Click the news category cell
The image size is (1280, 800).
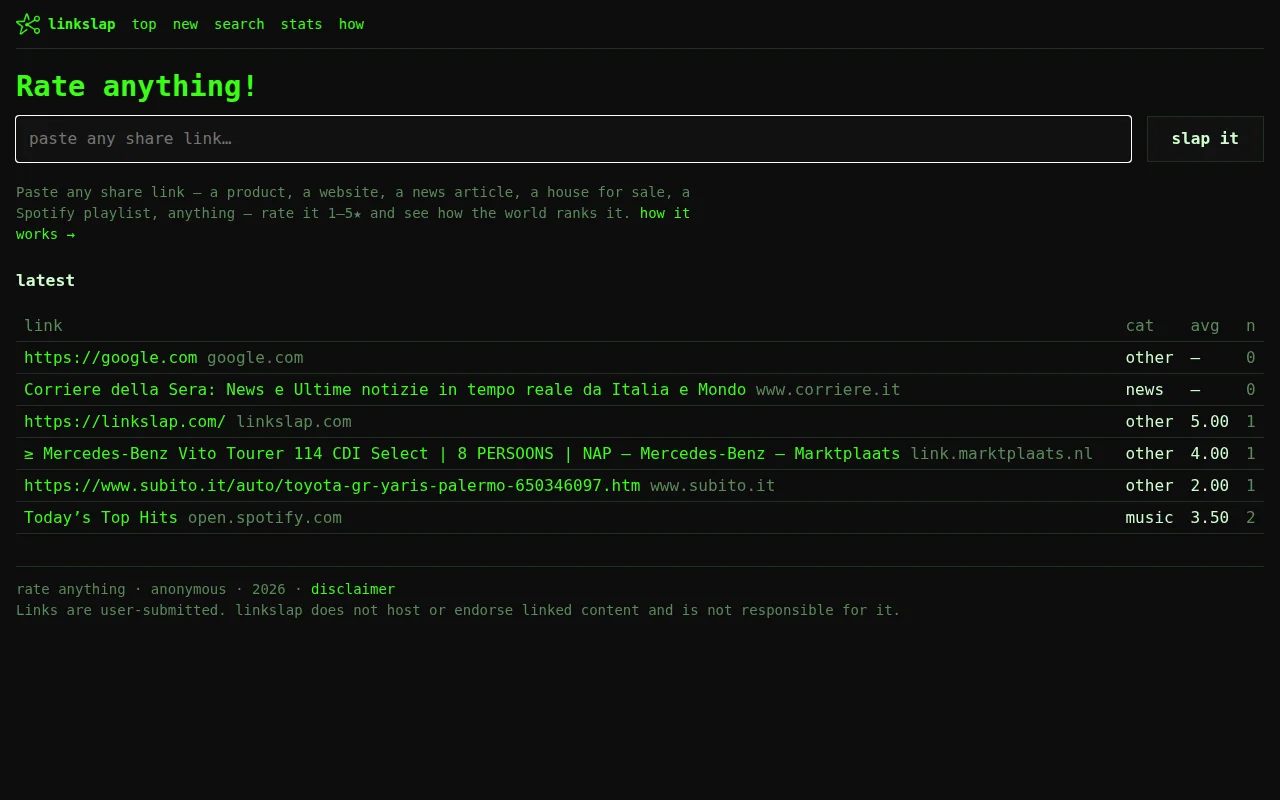[1145, 390]
